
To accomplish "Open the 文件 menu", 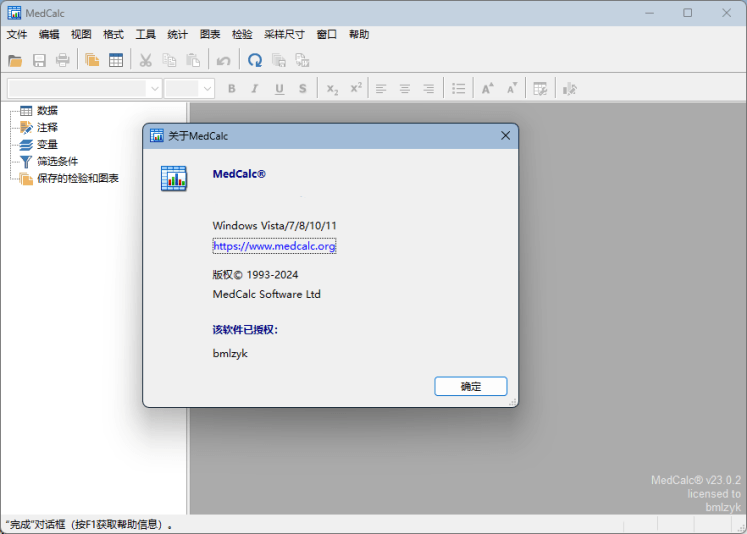I will click(x=17, y=34).
